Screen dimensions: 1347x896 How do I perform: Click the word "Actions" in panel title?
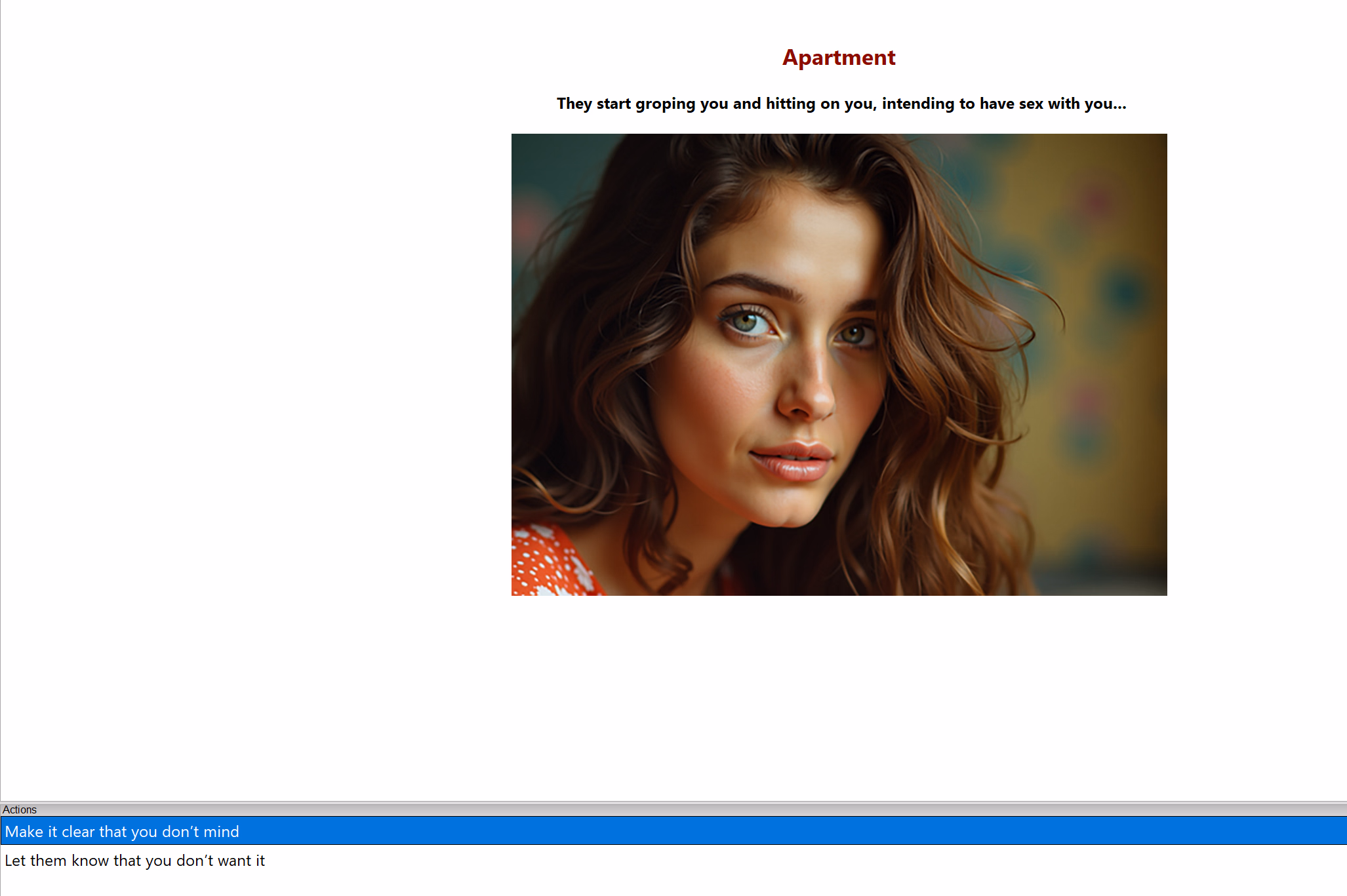pyautogui.click(x=20, y=809)
